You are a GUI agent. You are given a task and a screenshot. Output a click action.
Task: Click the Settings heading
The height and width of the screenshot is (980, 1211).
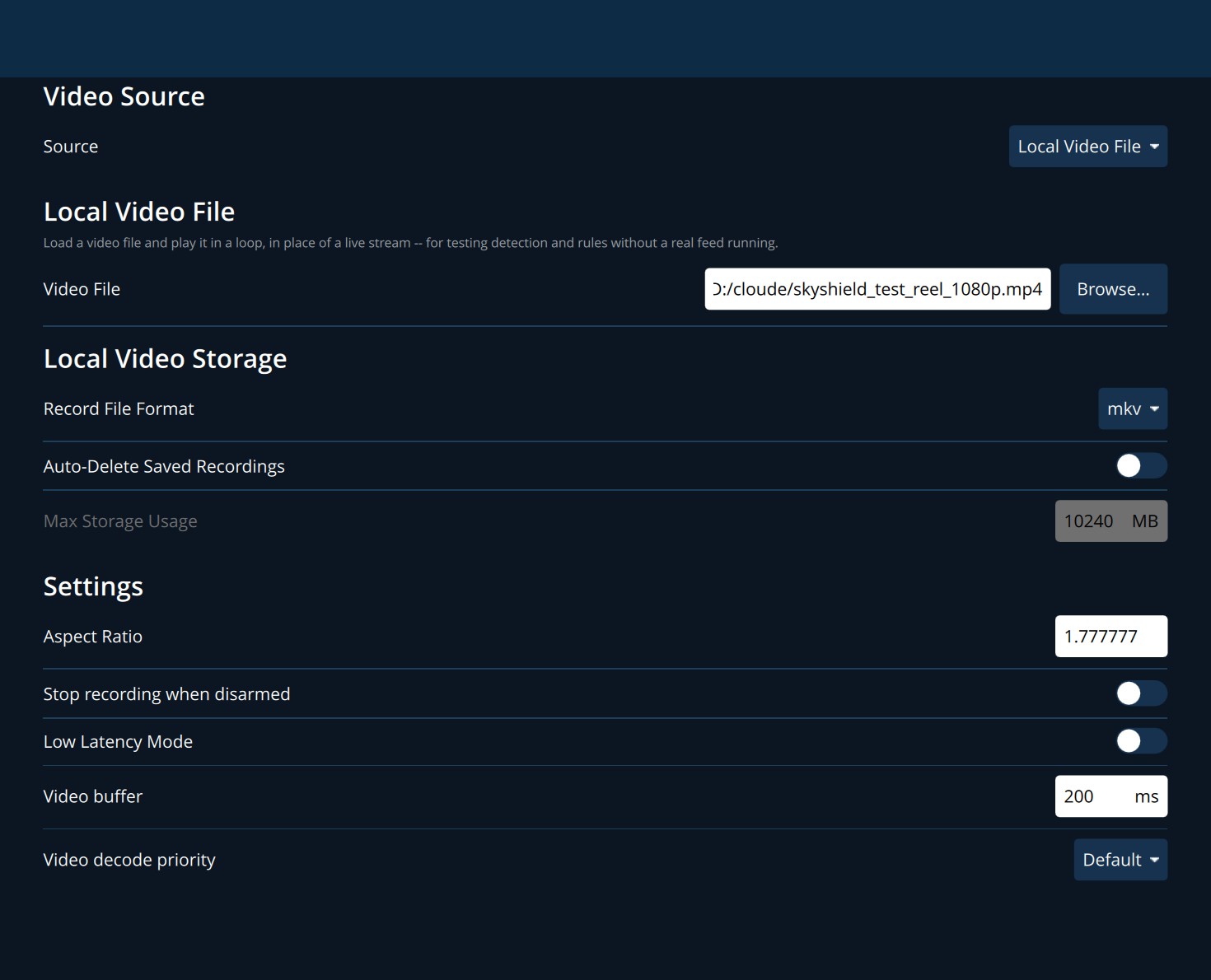click(x=93, y=587)
